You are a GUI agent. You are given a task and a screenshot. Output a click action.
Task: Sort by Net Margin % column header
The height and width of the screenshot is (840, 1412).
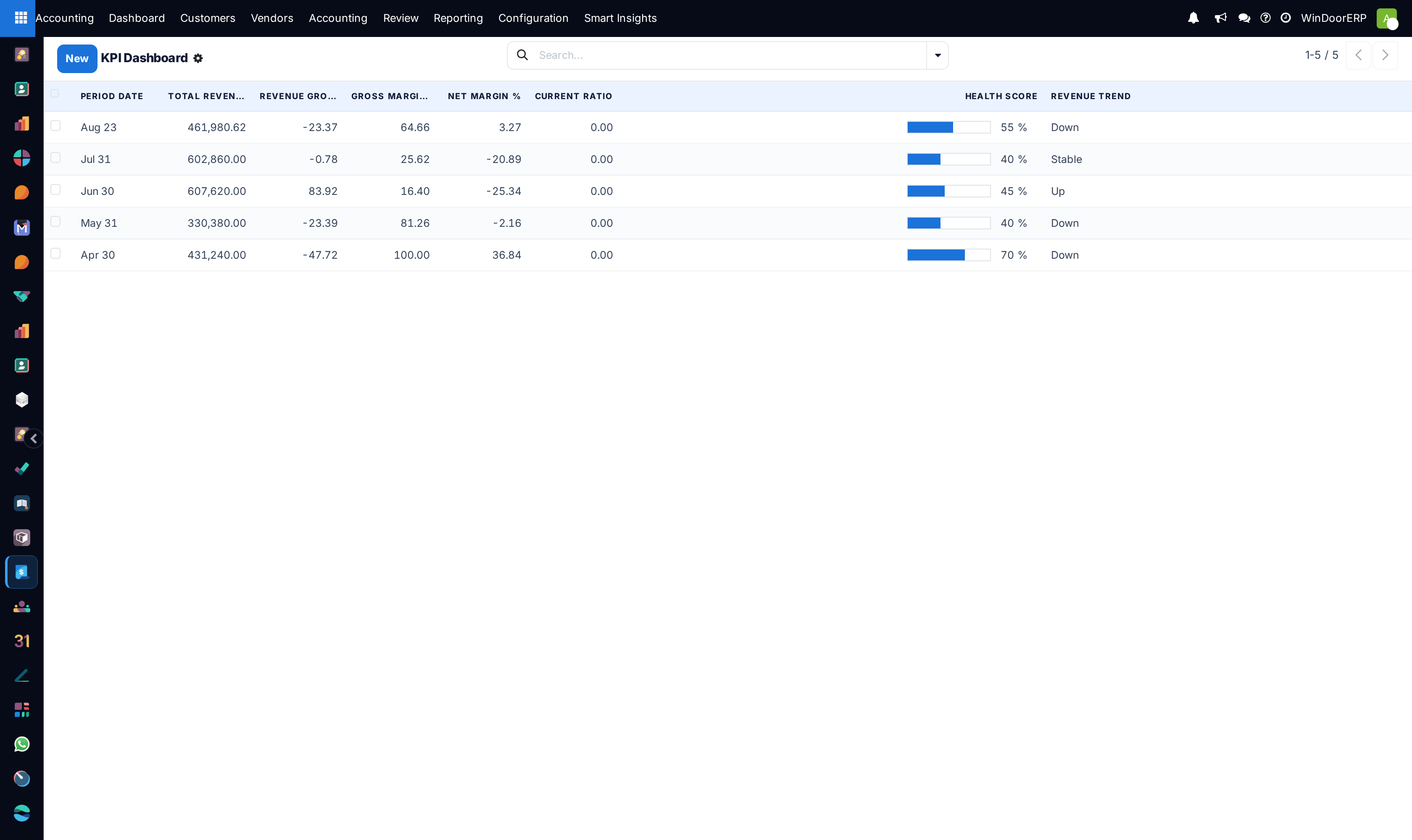click(x=484, y=96)
